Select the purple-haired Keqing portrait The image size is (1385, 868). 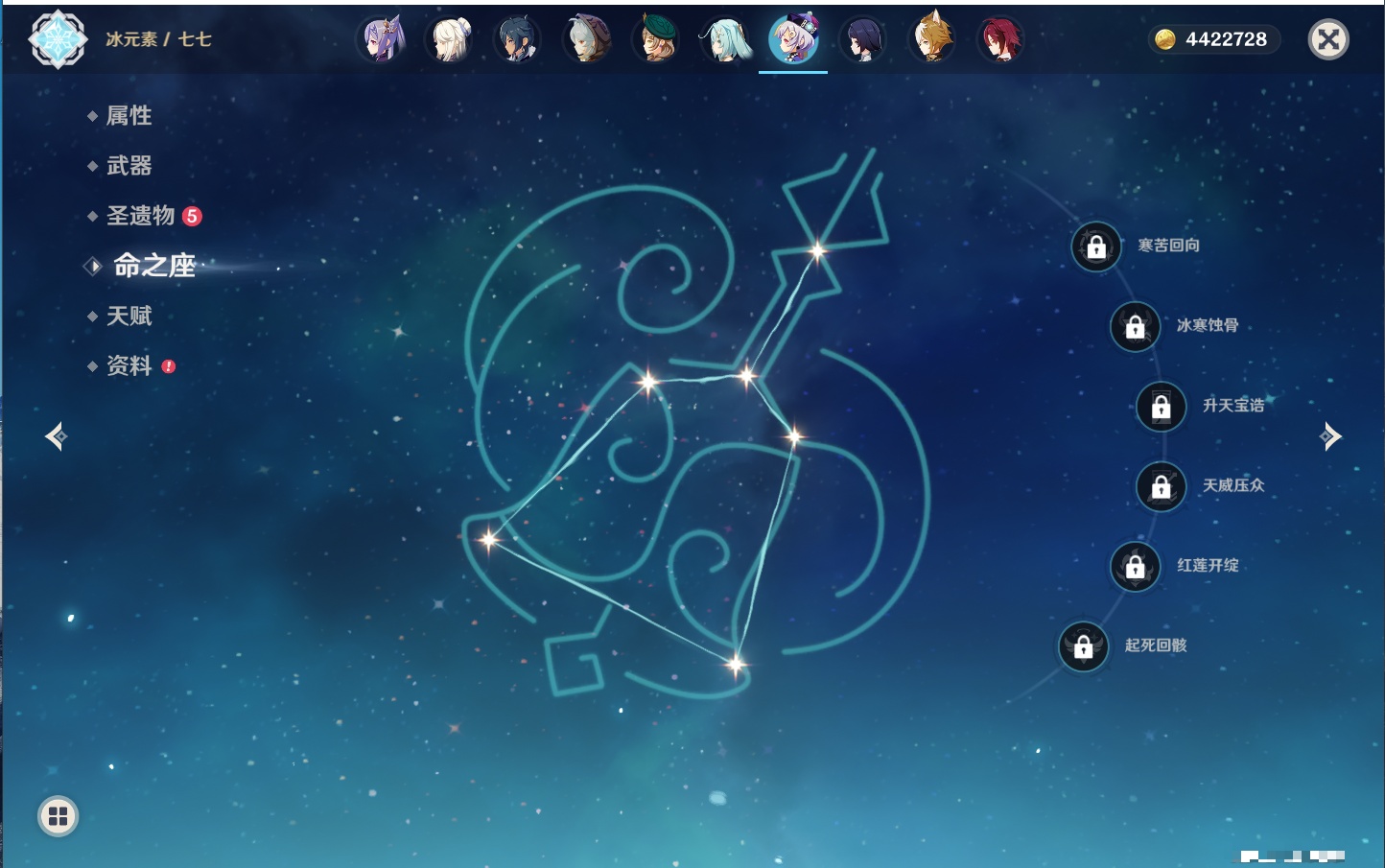point(382,40)
